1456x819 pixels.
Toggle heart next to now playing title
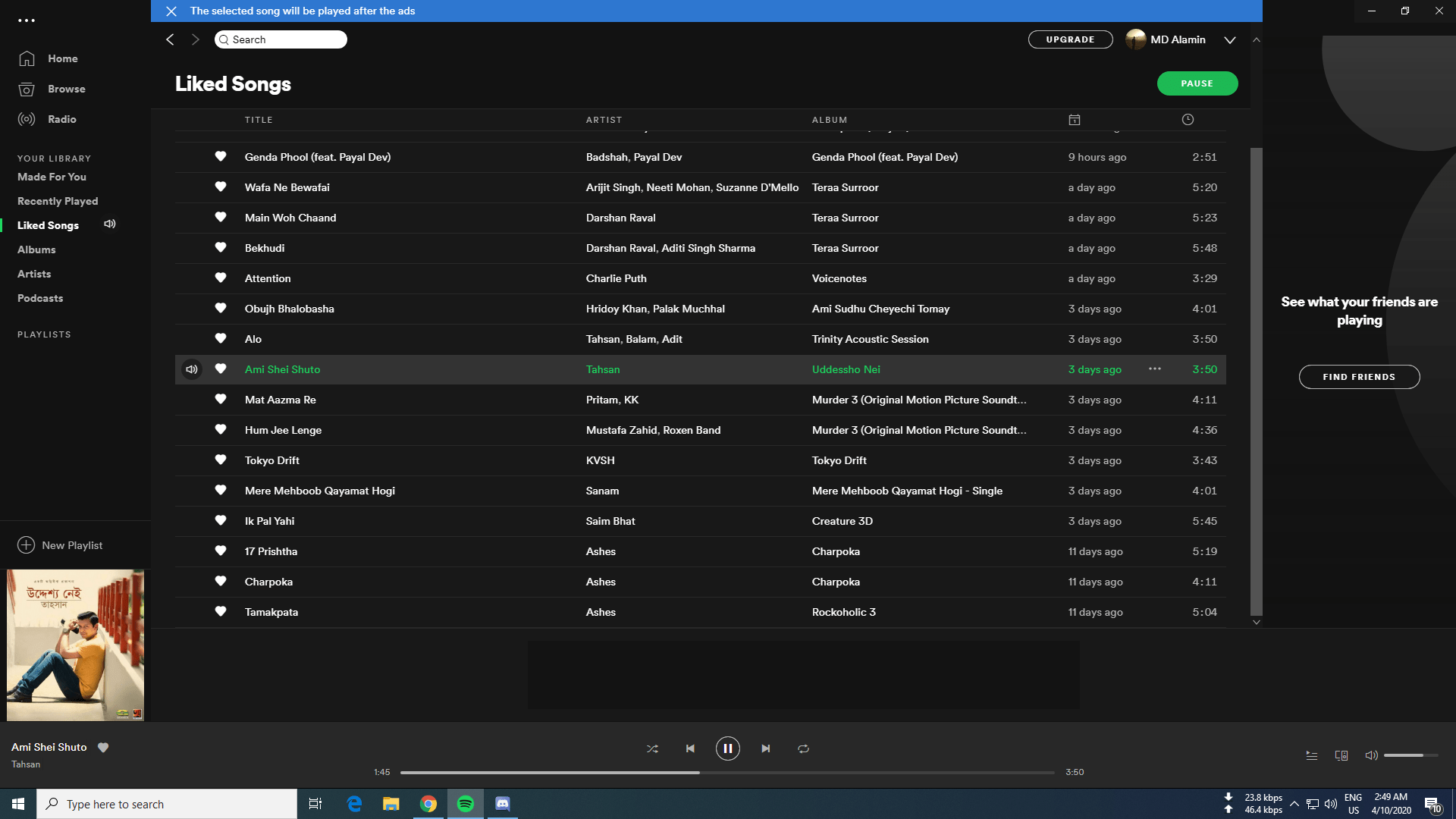click(x=103, y=747)
